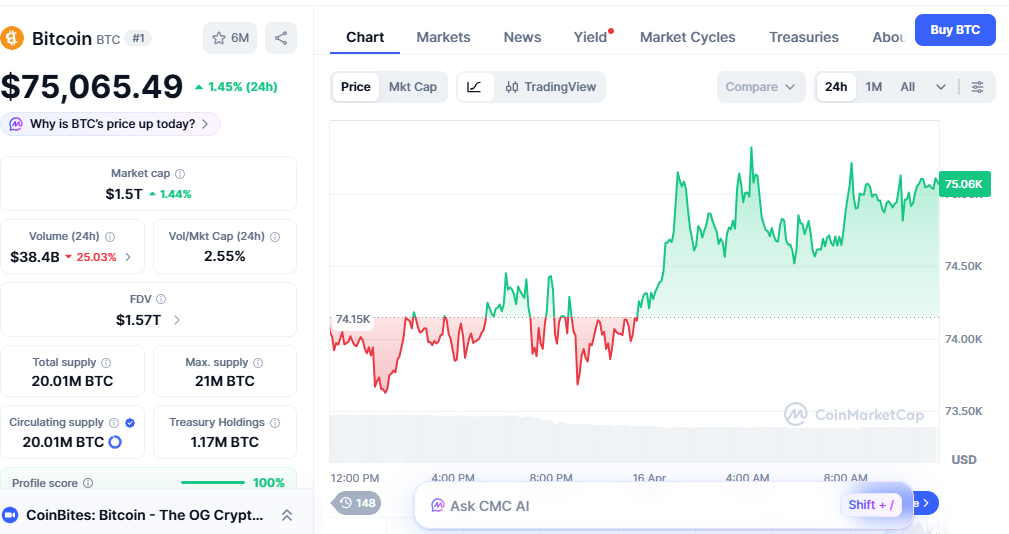Open the Markets tab
The width and height of the screenshot is (1009, 534).
click(x=443, y=37)
